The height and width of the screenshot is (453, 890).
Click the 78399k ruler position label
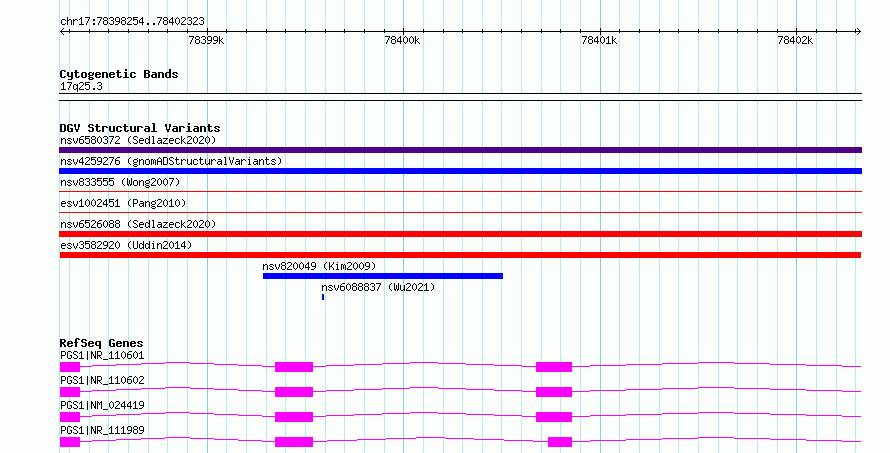point(206,40)
